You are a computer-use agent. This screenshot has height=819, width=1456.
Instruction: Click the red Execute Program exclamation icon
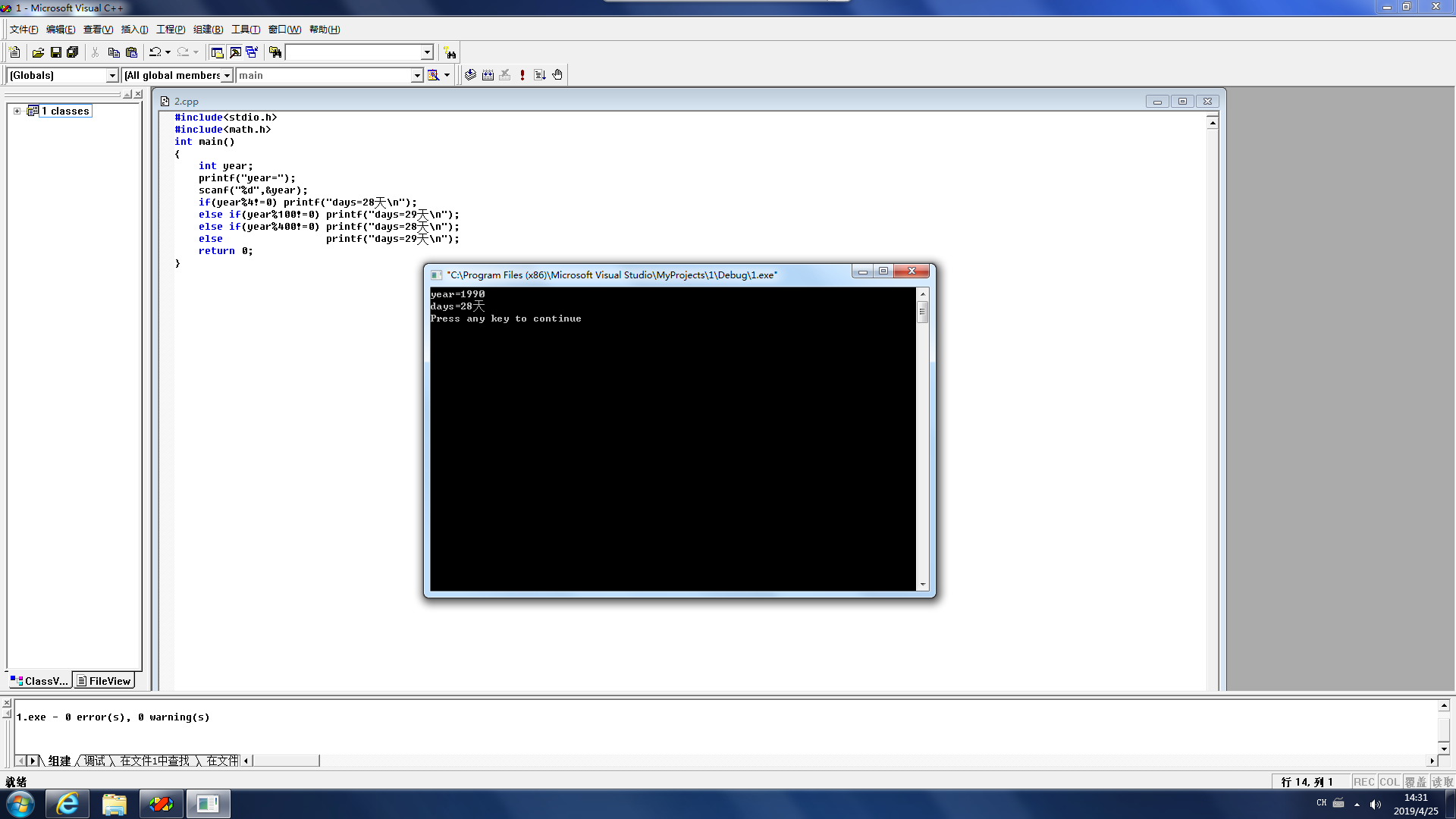pyautogui.click(x=522, y=75)
